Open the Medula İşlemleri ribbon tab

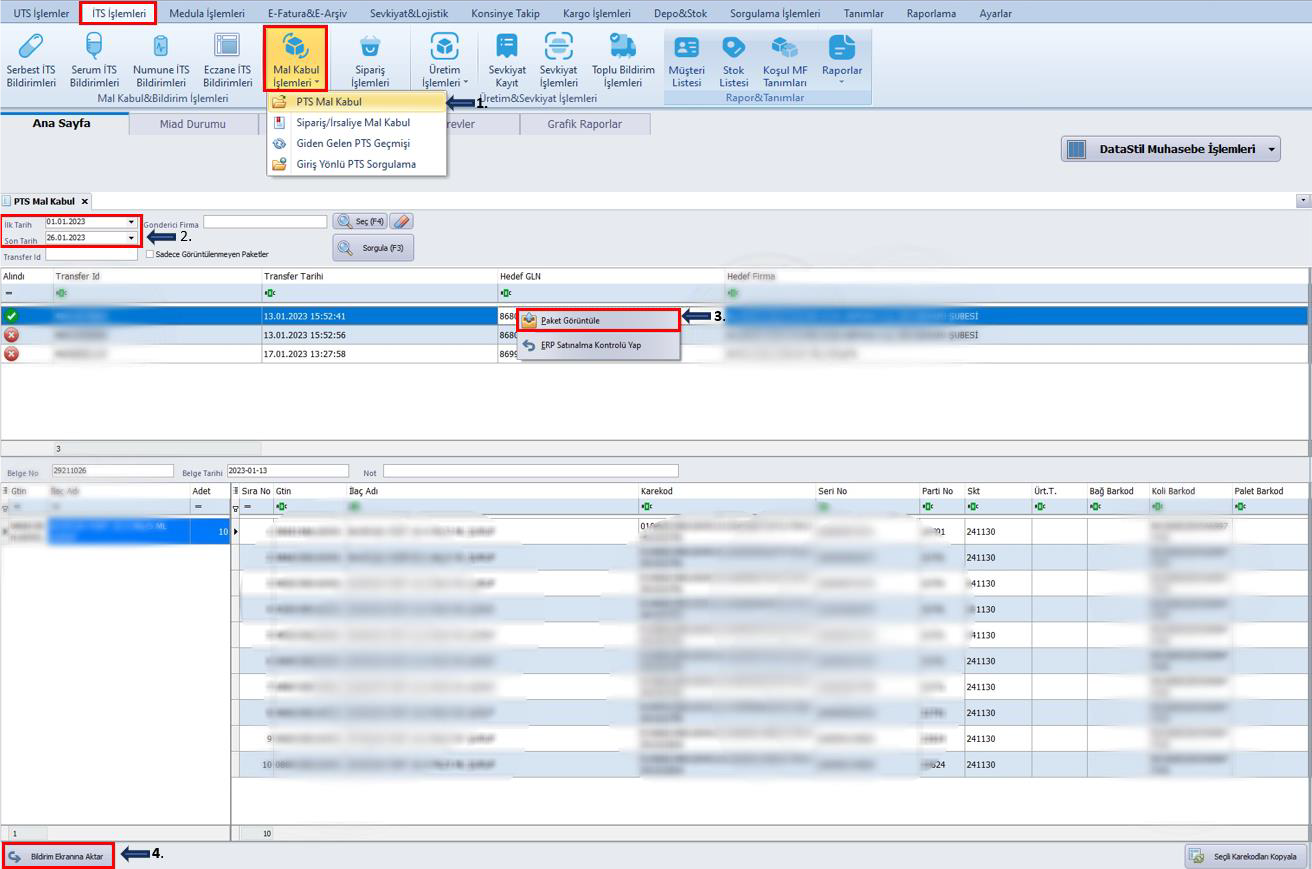pyautogui.click(x=206, y=14)
